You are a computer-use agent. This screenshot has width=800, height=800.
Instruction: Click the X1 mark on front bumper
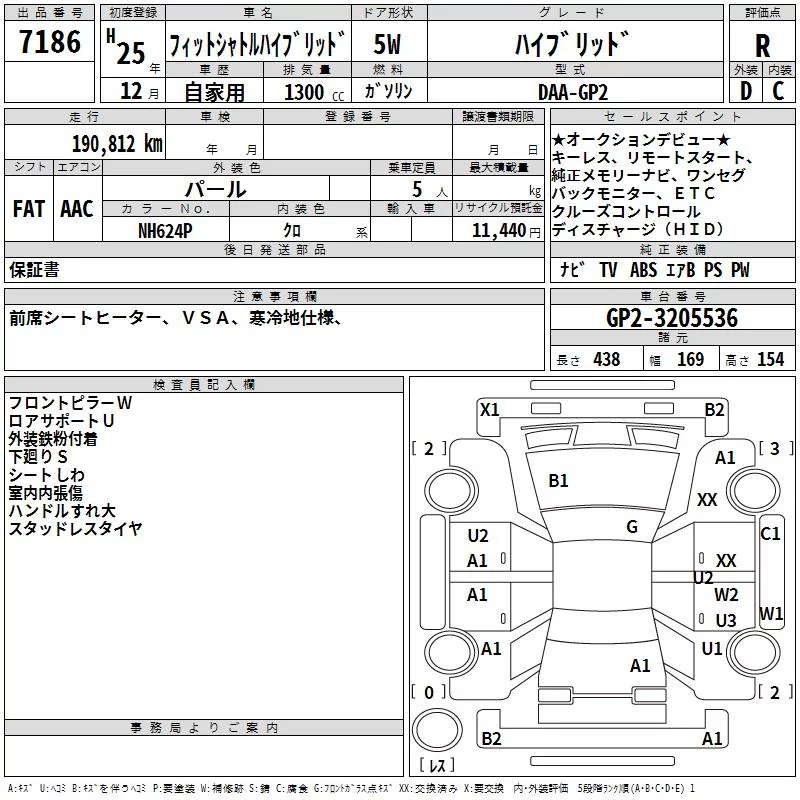click(489, 410)
